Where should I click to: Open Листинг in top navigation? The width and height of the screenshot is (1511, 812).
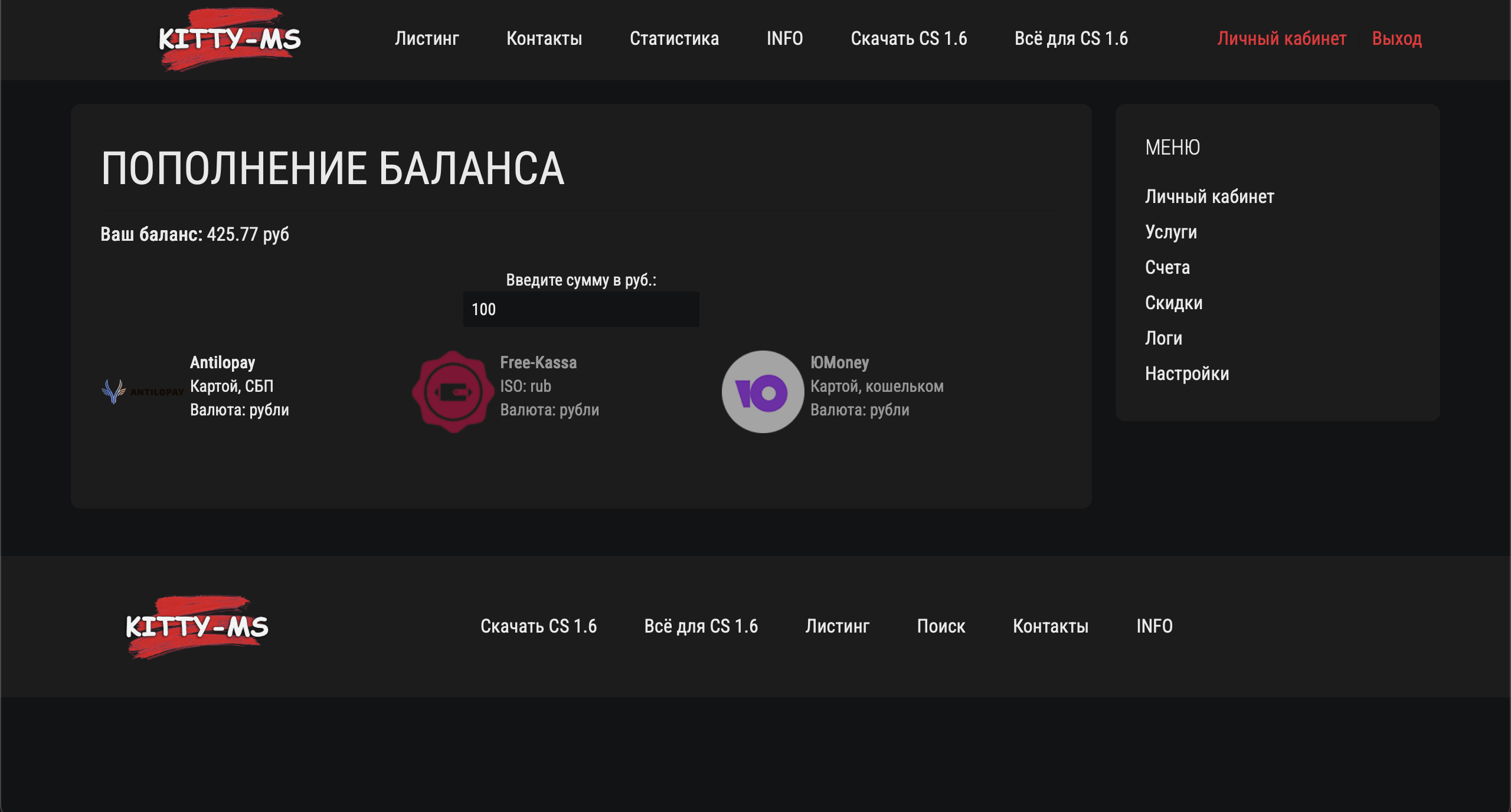[x=427, y=39]
